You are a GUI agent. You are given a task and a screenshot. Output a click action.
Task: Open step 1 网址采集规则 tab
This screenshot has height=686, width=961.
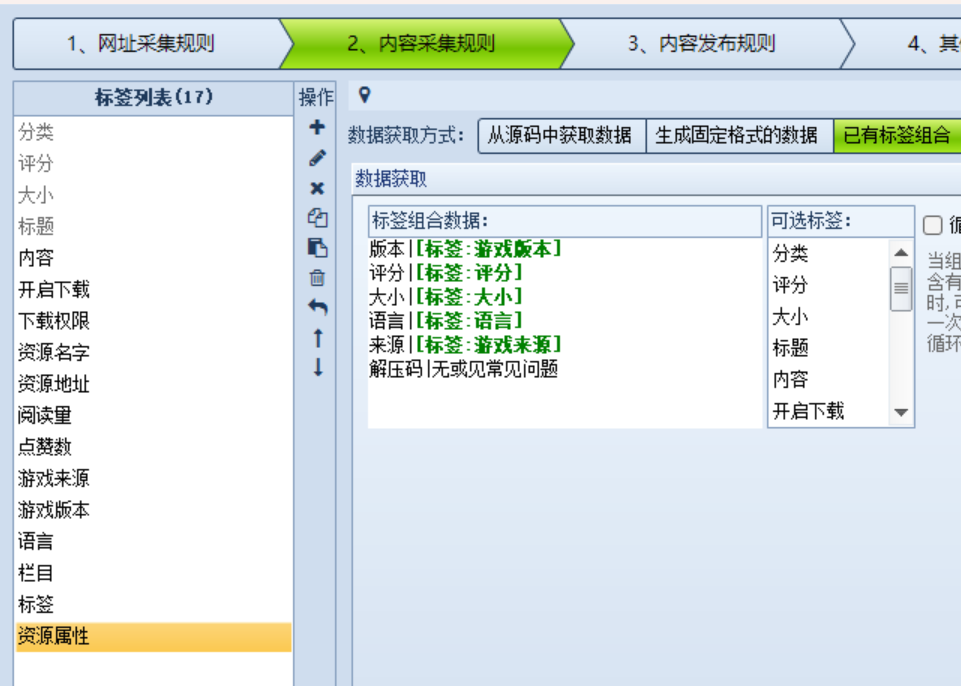(x=145, y=44)
